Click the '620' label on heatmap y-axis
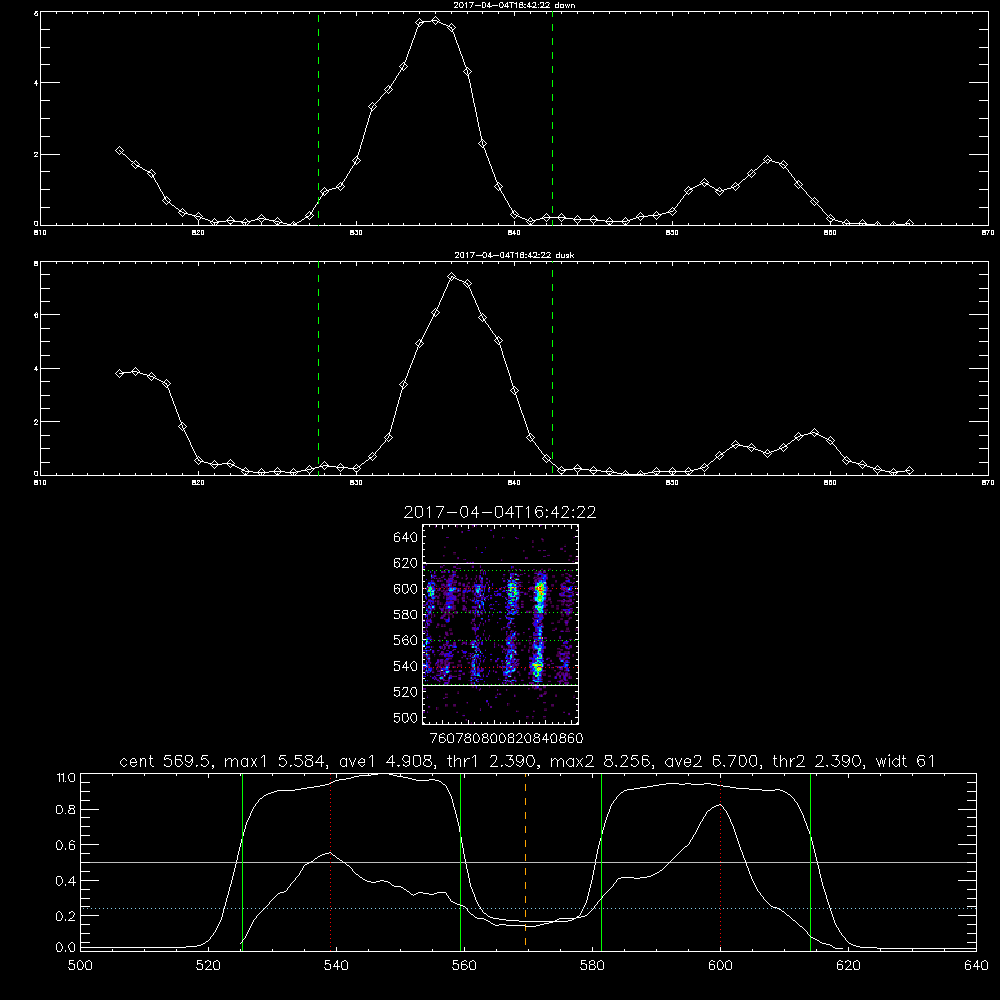This screenshot has width=1000, height=1000. point(406,563)
